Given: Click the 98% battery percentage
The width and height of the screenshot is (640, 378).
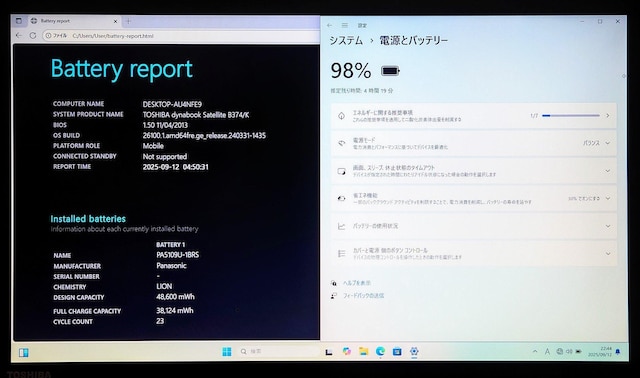Looking at the screenshot, I should coord(351,71).
